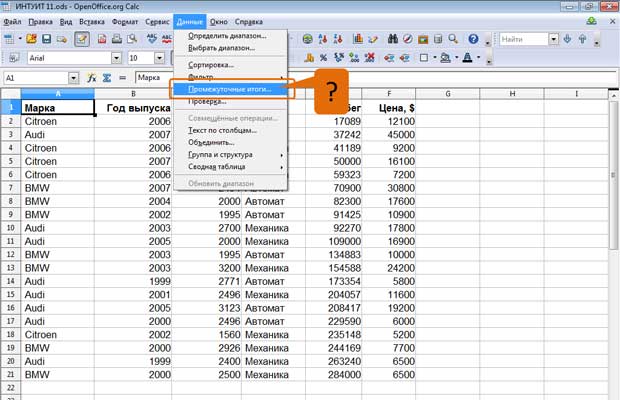Open Font Color dropdown arrow
Screen dimensions: 620x400
[x=478, y=58]
